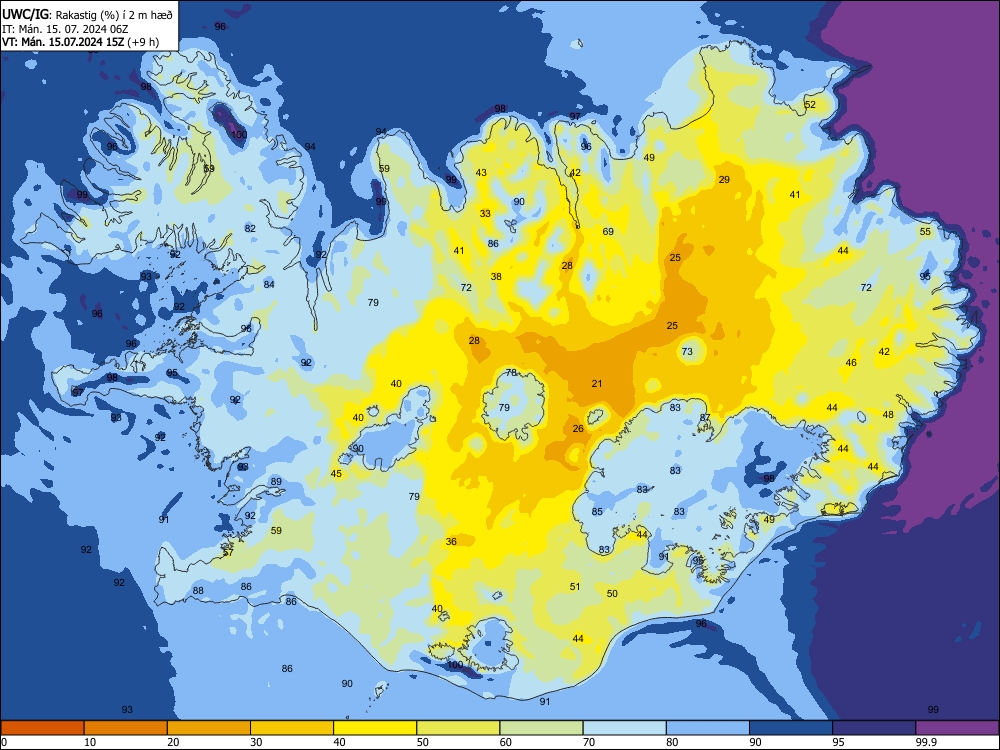Click the indigo 95–99.9 legend swatch
1000x750 pixels.
874,728
